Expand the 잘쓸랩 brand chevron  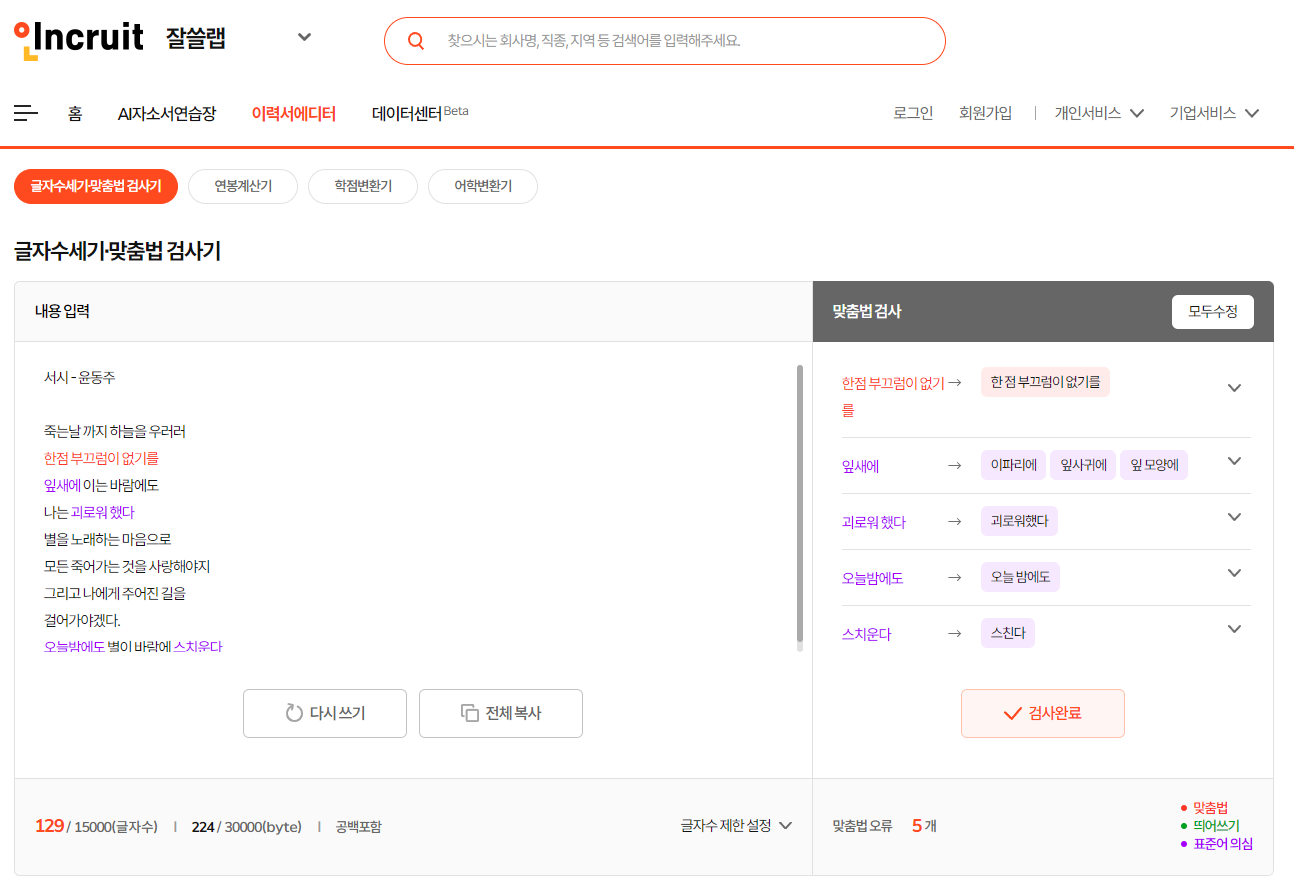(x=303, y=36)
